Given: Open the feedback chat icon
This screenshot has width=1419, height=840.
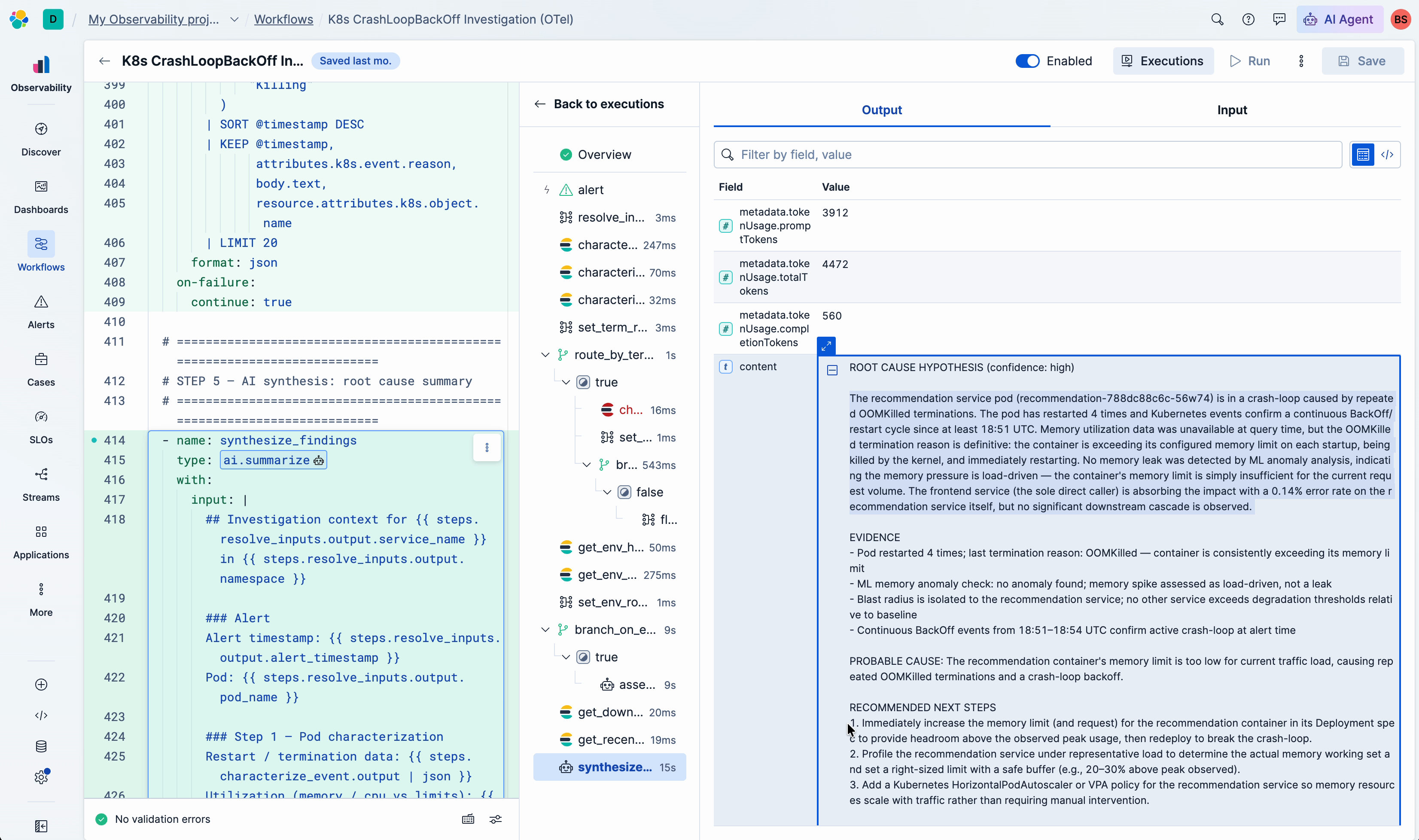Looking at the screenshot, I should (1279, 19).
